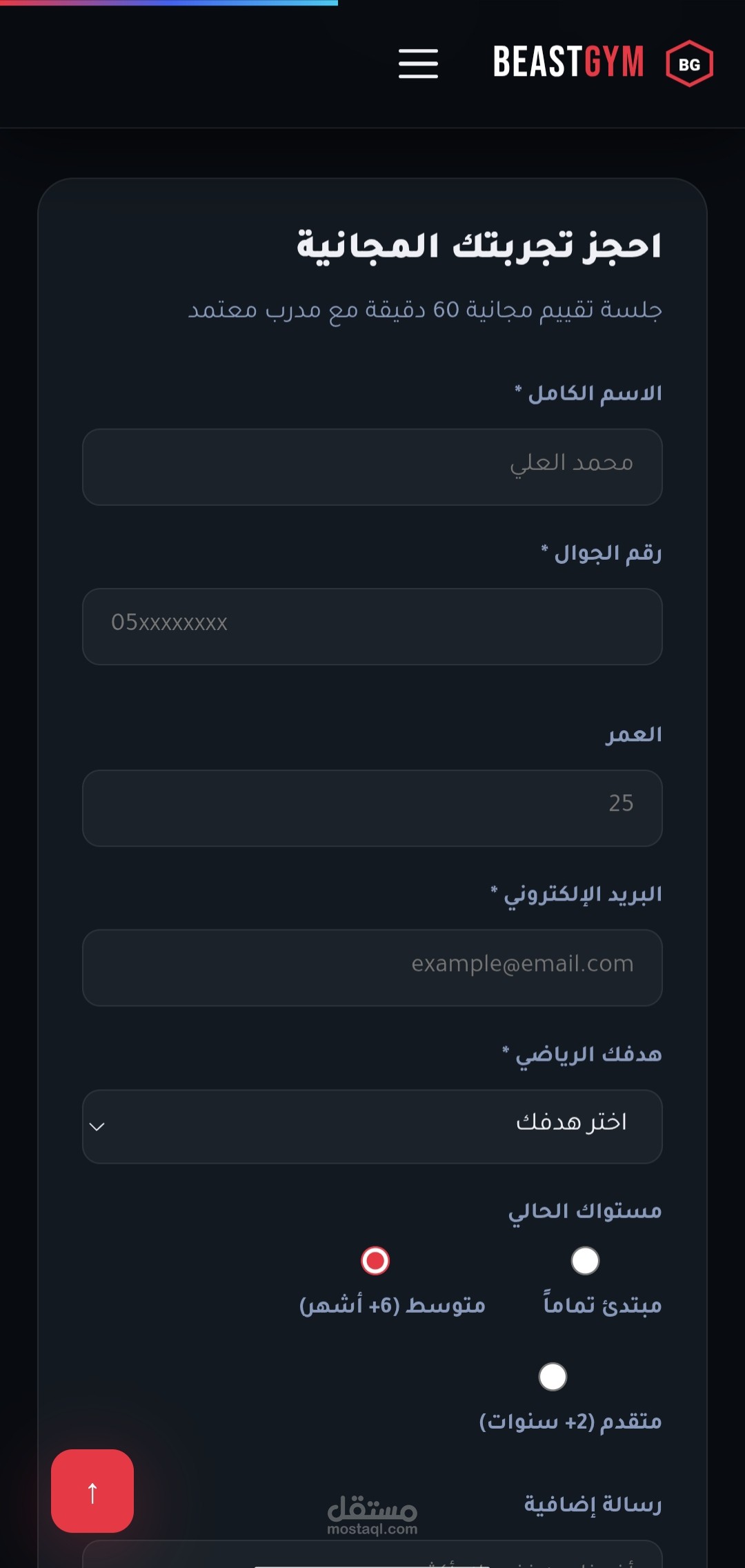The width and height of the screenshot is (745, 1568).
Task: Click the chevron arrow on goal dropdown
Action: point(97,1127)
